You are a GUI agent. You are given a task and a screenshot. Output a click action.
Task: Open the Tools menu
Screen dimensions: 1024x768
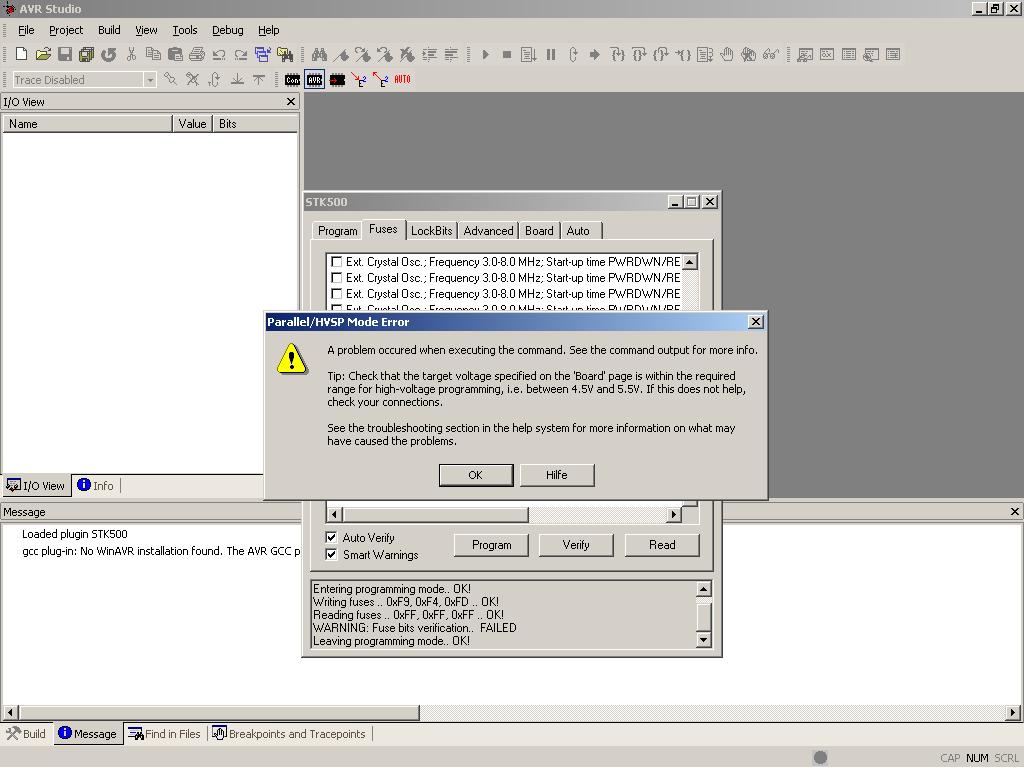[x=185, y=30]
